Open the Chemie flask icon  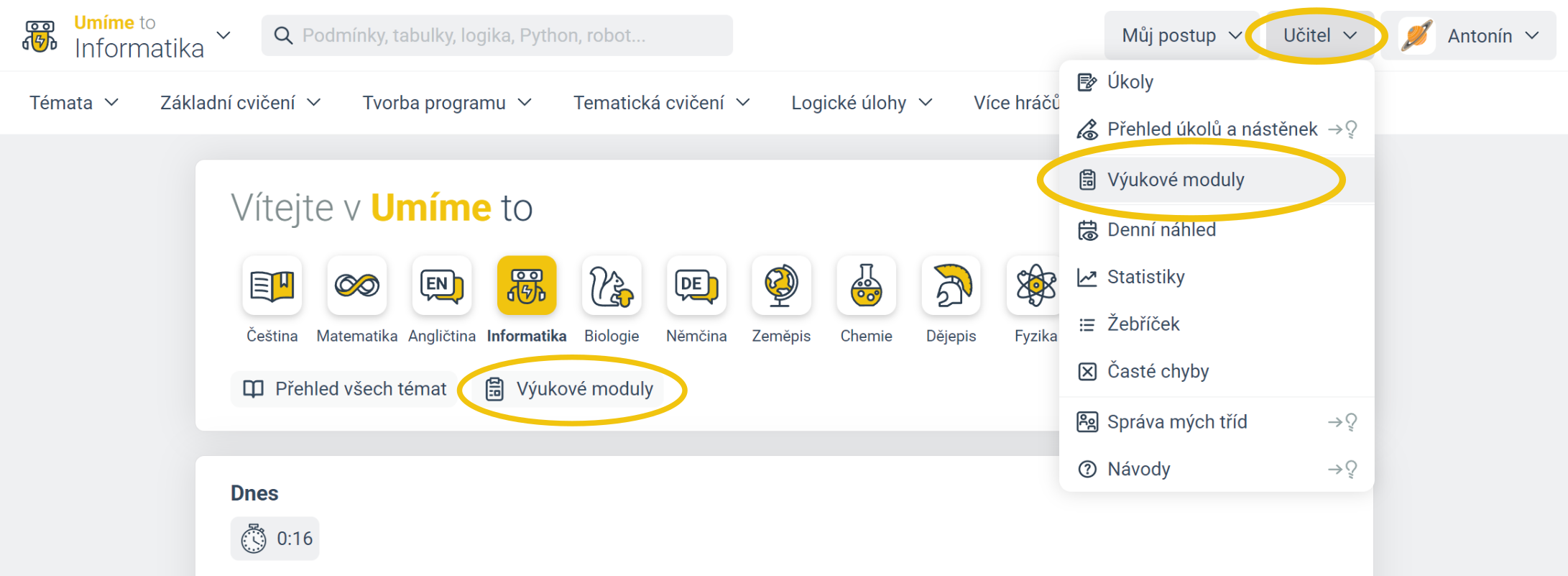tap(866, 286)
